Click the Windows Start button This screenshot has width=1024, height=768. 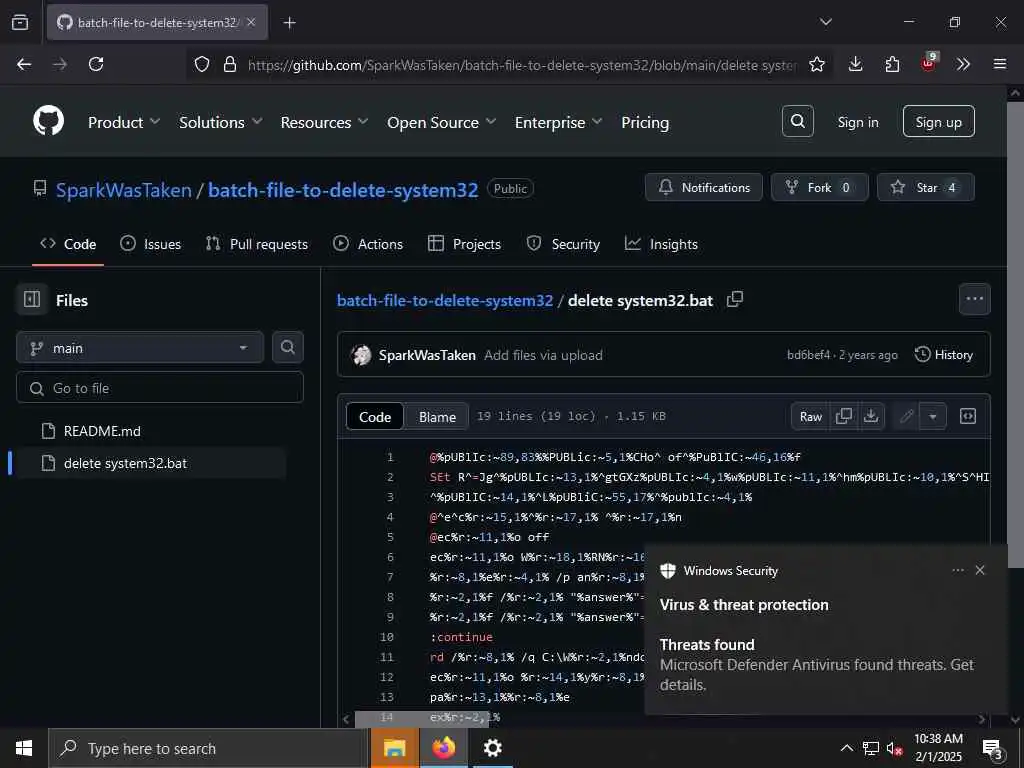click(x=24, y=748)
